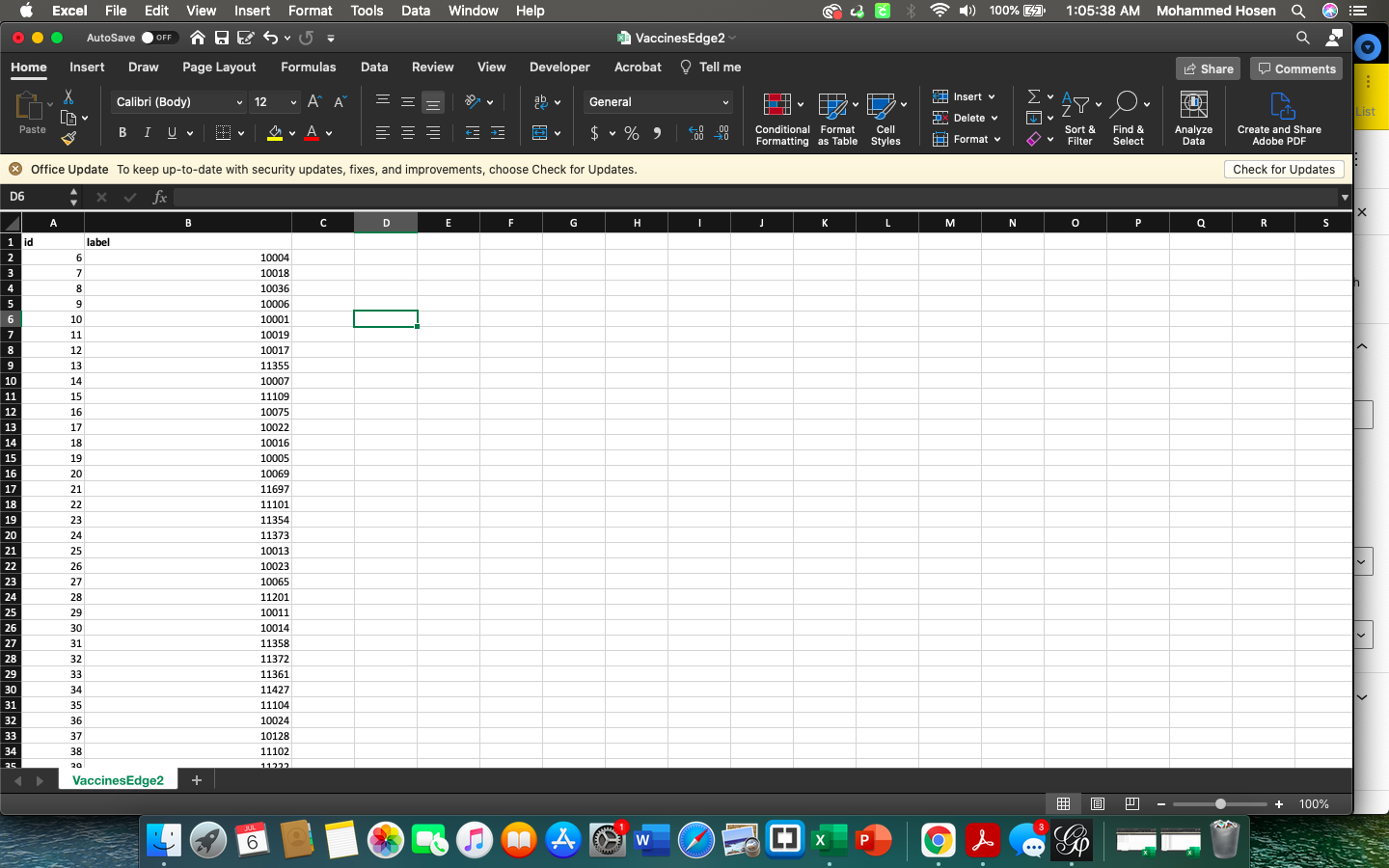The image size is (1389, 868).
Task: Click the Save icon in title bar
Action: click(222, 38)
